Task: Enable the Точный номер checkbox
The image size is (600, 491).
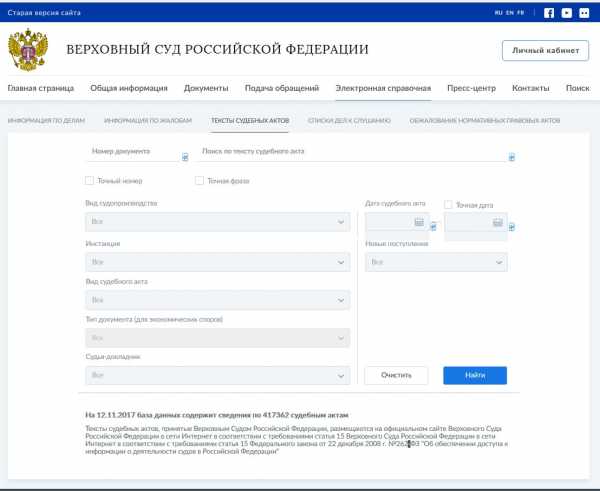Action: click(x=89, y=181)
